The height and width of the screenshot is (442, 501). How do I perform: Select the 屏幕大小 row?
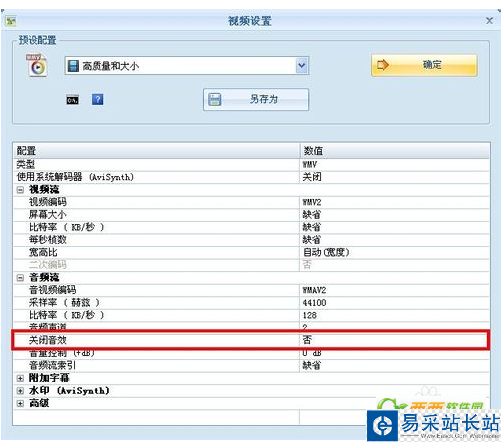click(251, 215)
